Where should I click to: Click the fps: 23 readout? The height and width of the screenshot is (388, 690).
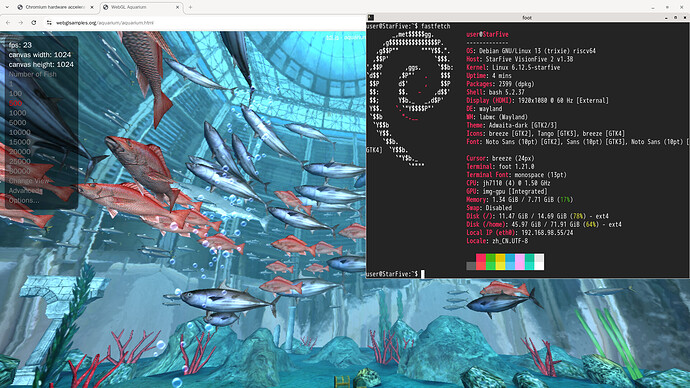[x=20, y=45]
